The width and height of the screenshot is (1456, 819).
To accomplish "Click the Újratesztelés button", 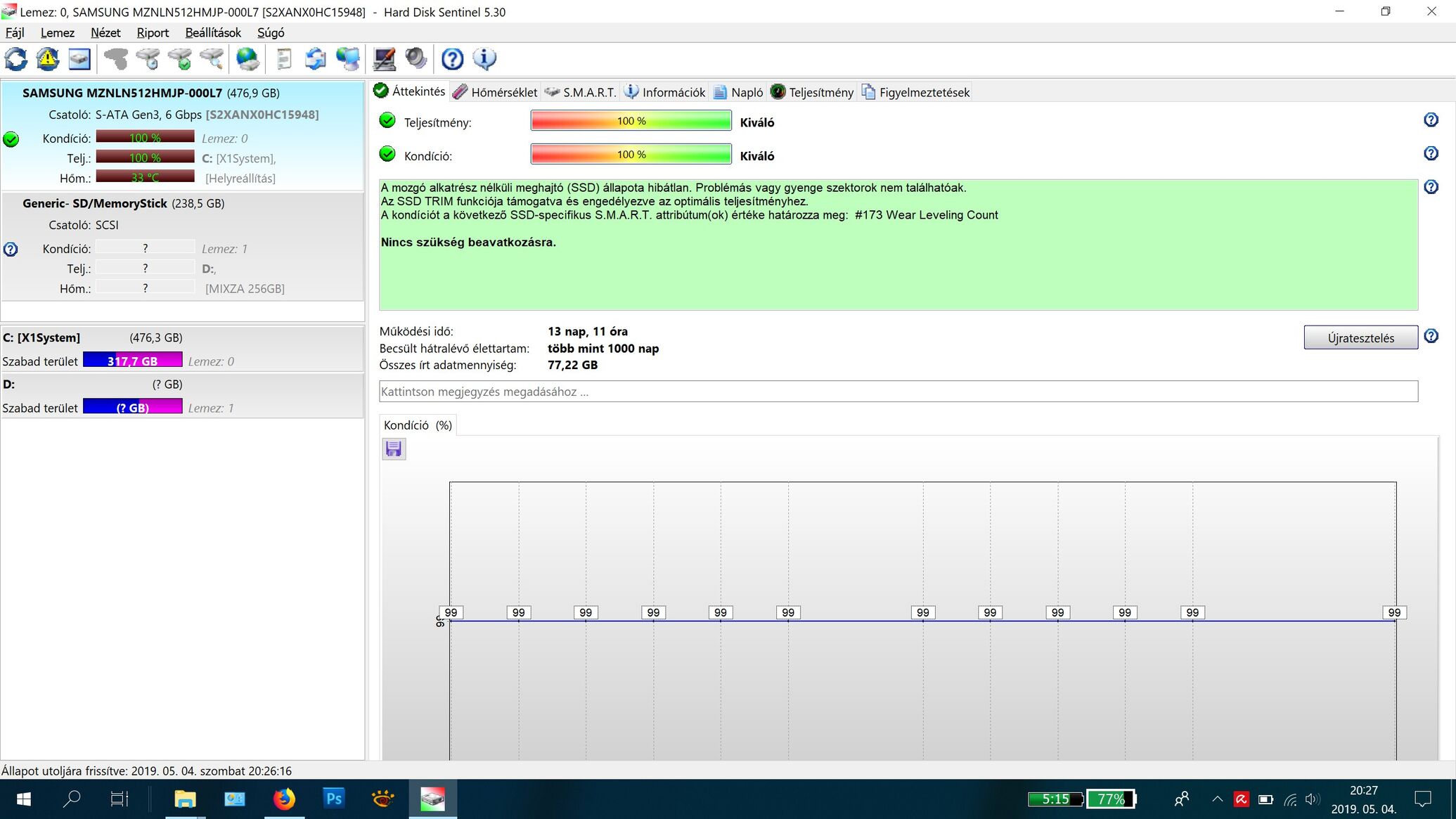I will coord(1360,337).
